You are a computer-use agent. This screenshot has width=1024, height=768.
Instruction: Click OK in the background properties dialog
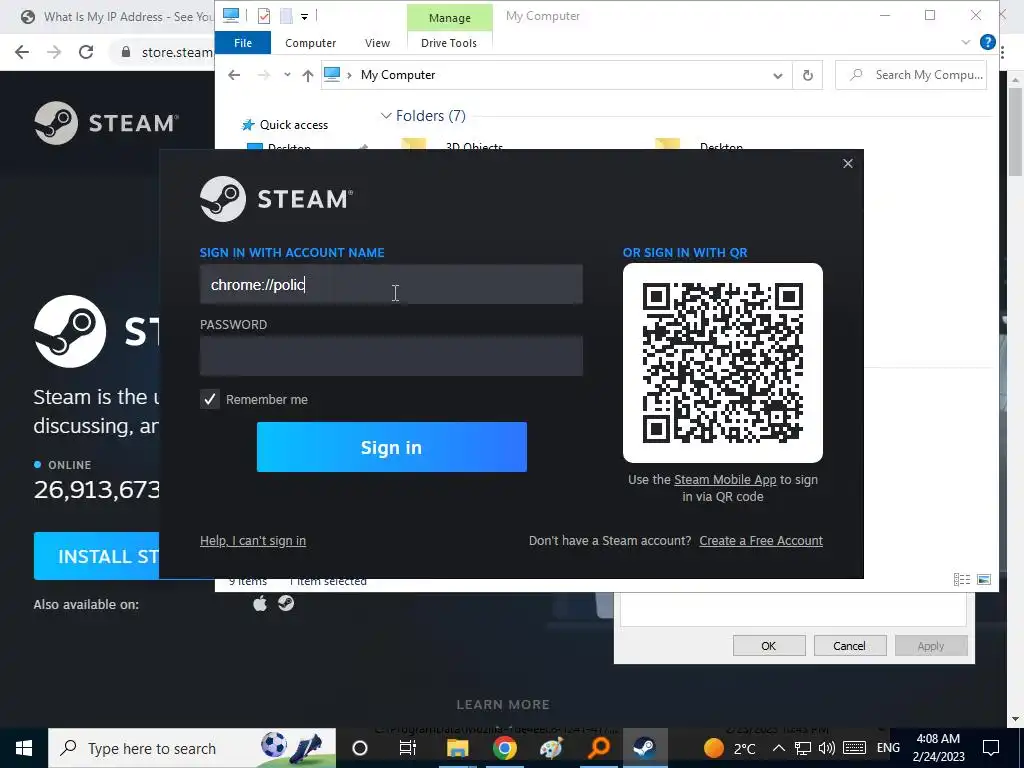769,646
